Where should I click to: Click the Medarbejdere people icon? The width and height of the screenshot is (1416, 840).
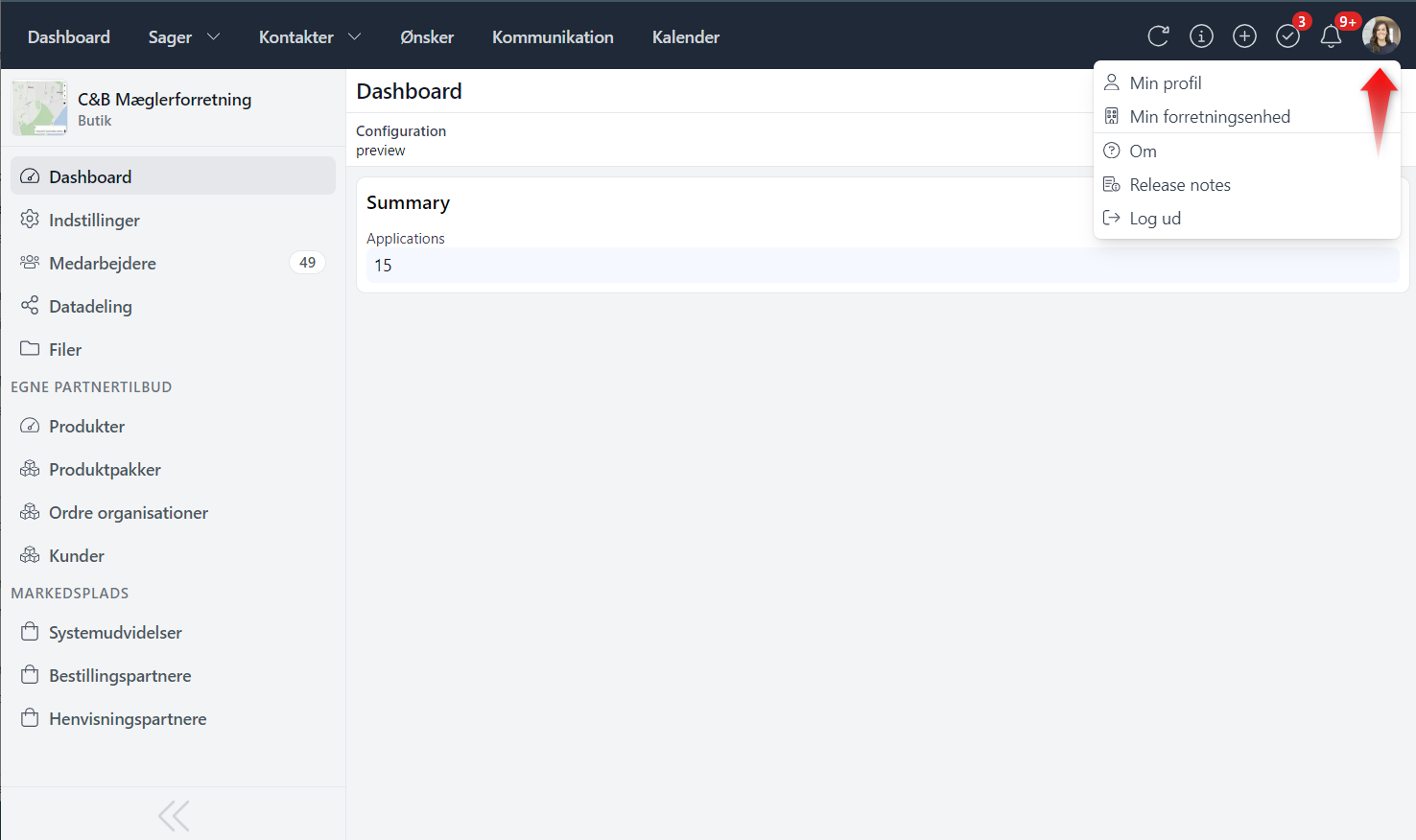(x=30, y=263)
